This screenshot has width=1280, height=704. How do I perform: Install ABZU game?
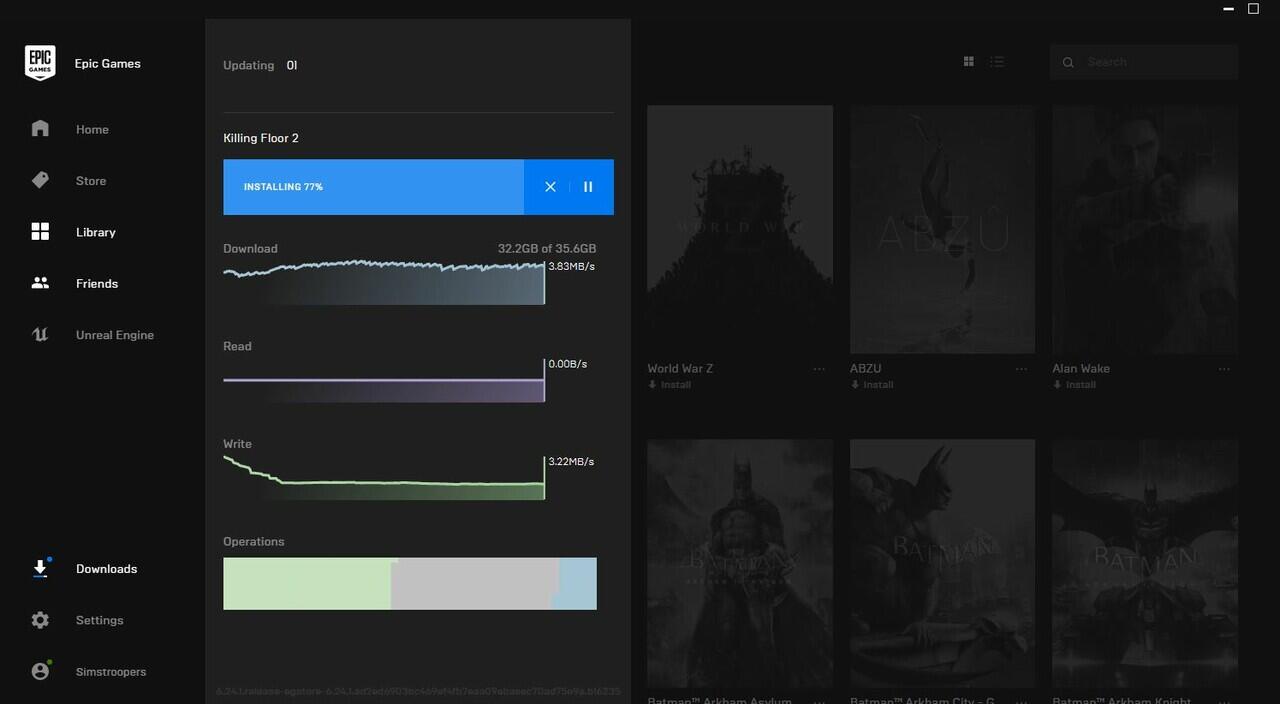872,385
